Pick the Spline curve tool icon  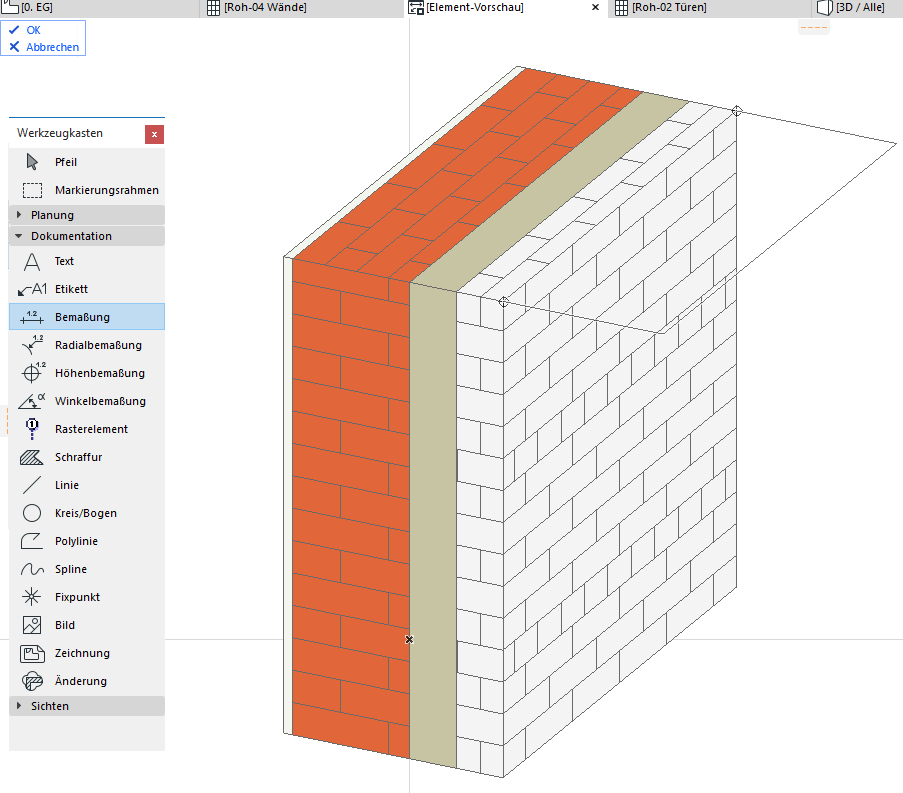click(x=32, y=569)
